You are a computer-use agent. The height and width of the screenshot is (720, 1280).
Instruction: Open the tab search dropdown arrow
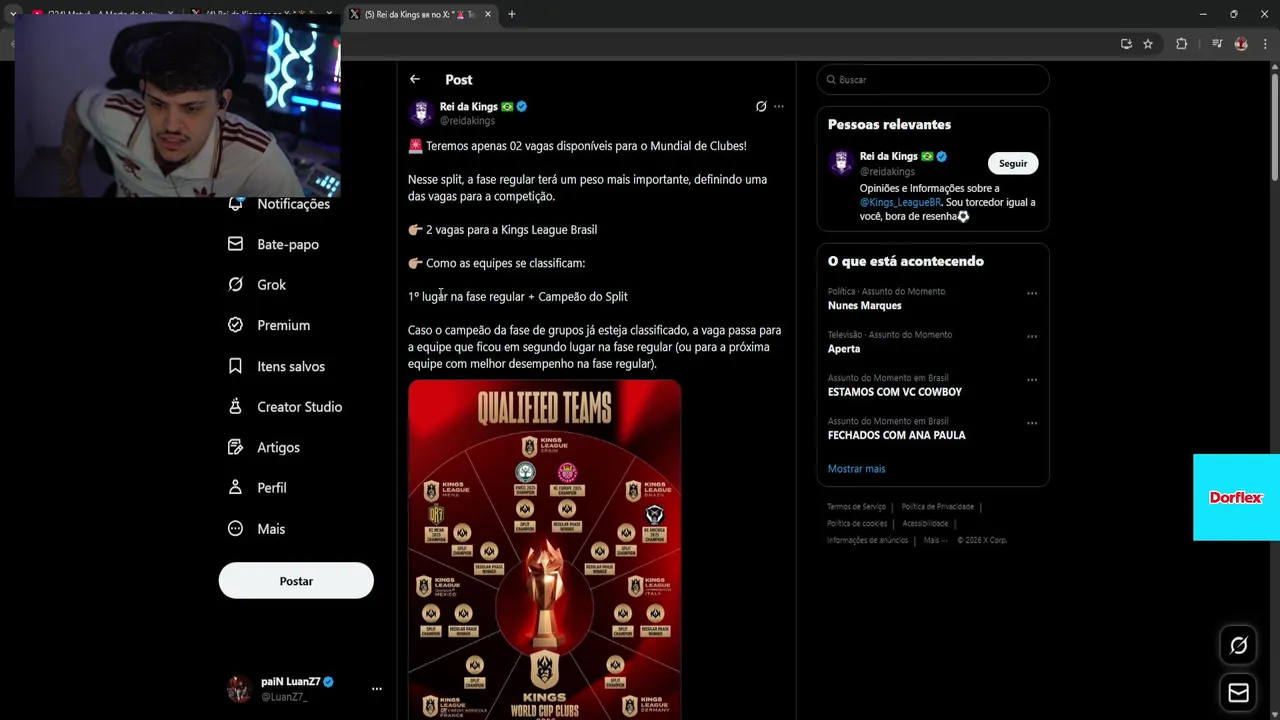click(13, 14)
